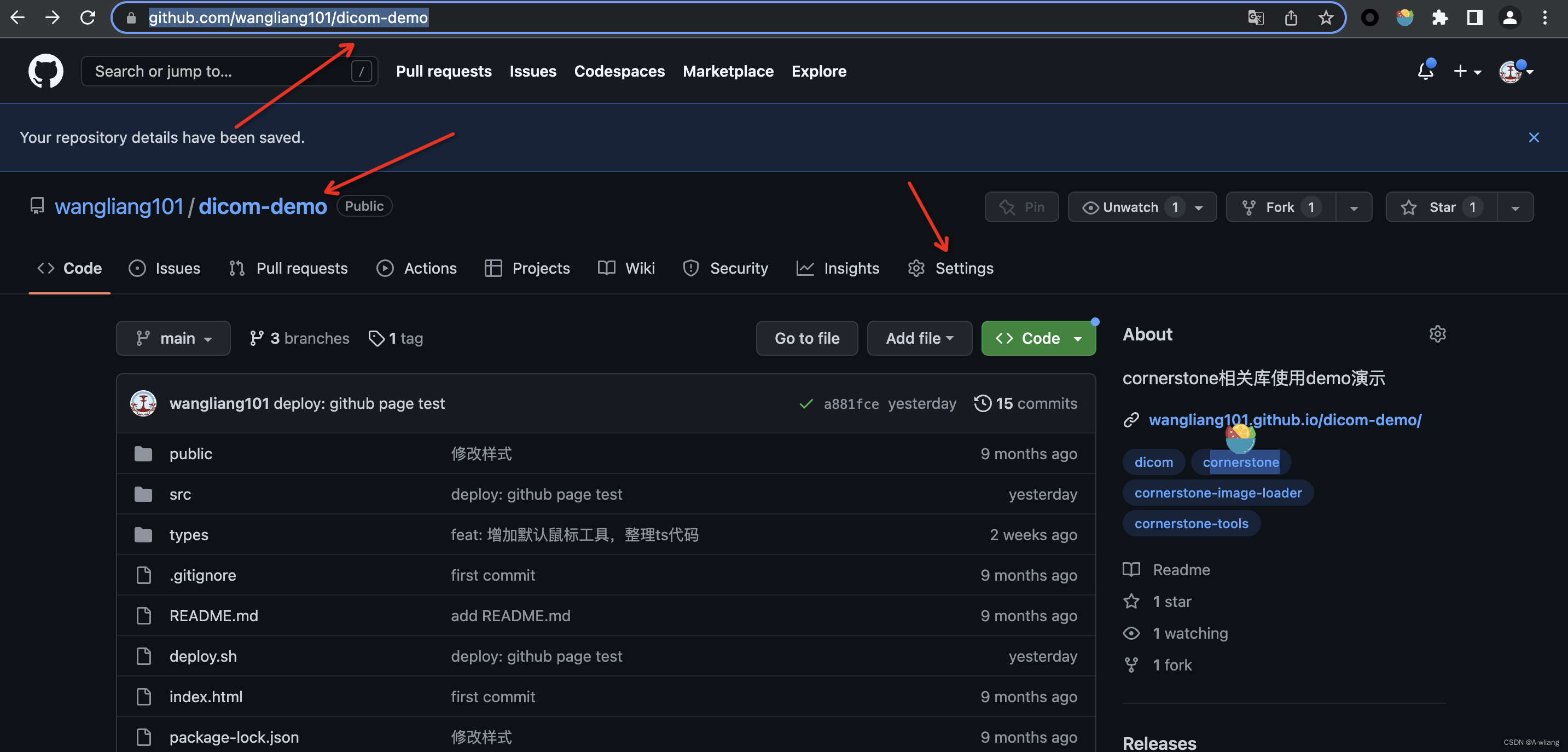Screen dimensions: 1568x752
Task: Toggle the browser side panel
Action: tap(1474, 18)
